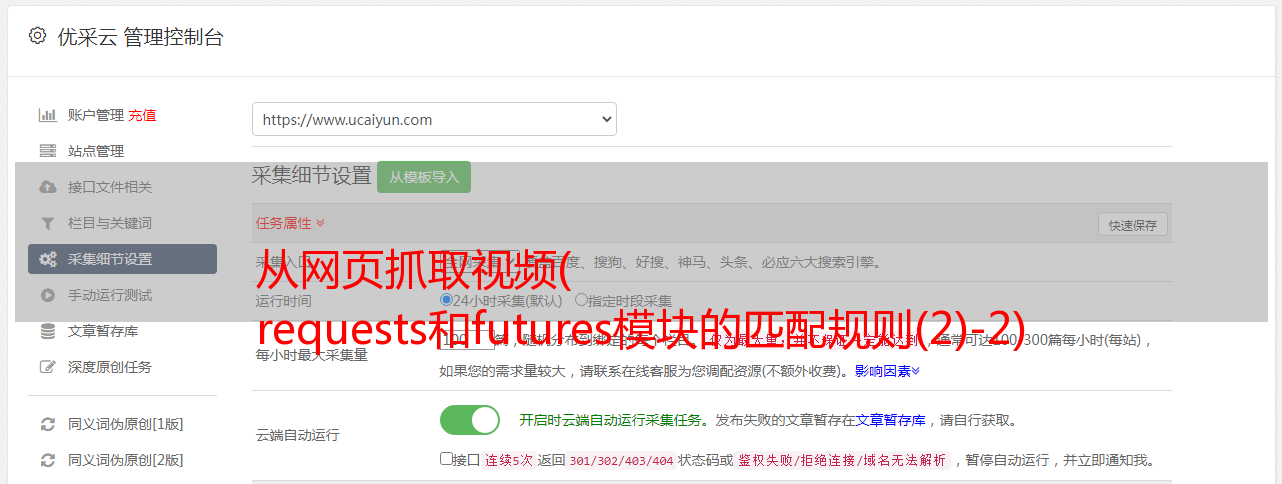
Task: Click the gear icon beside 优采云 title
Action: point(37,36)
